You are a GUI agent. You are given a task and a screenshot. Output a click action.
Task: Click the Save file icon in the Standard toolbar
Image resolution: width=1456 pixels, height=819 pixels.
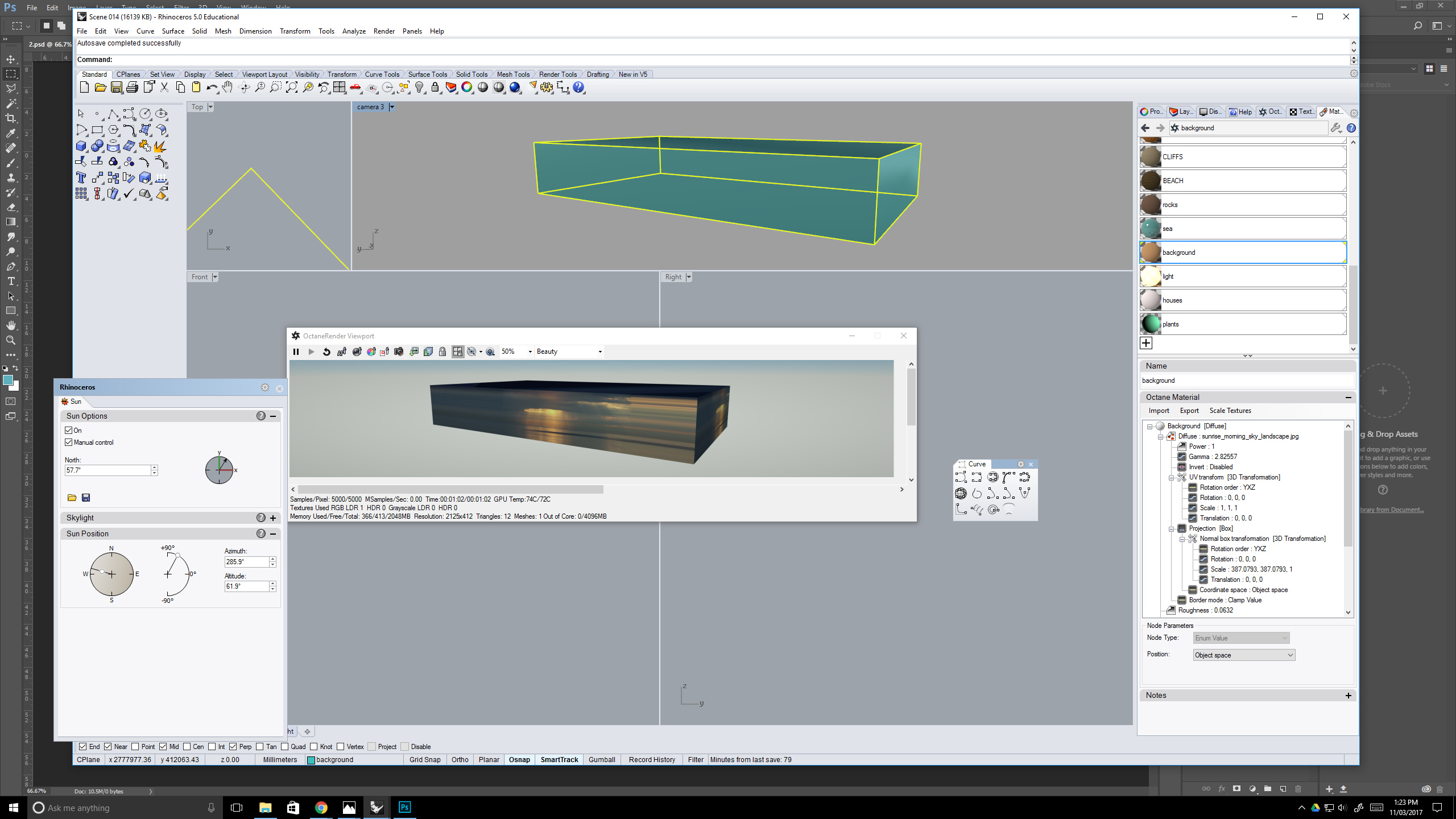pos(116,88)
